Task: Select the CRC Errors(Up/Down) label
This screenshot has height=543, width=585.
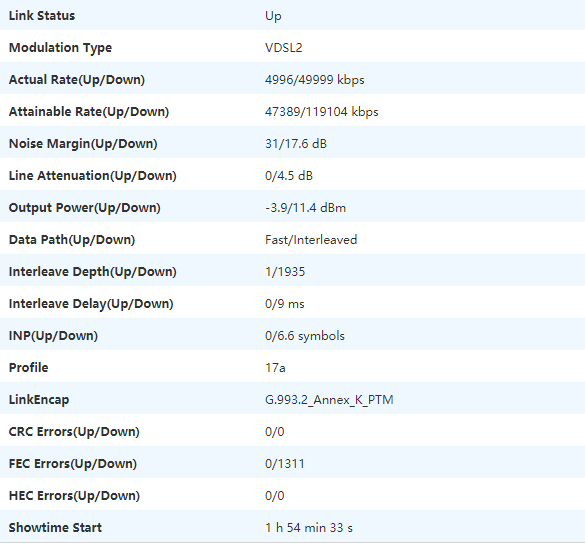Action: coord(74,432)
